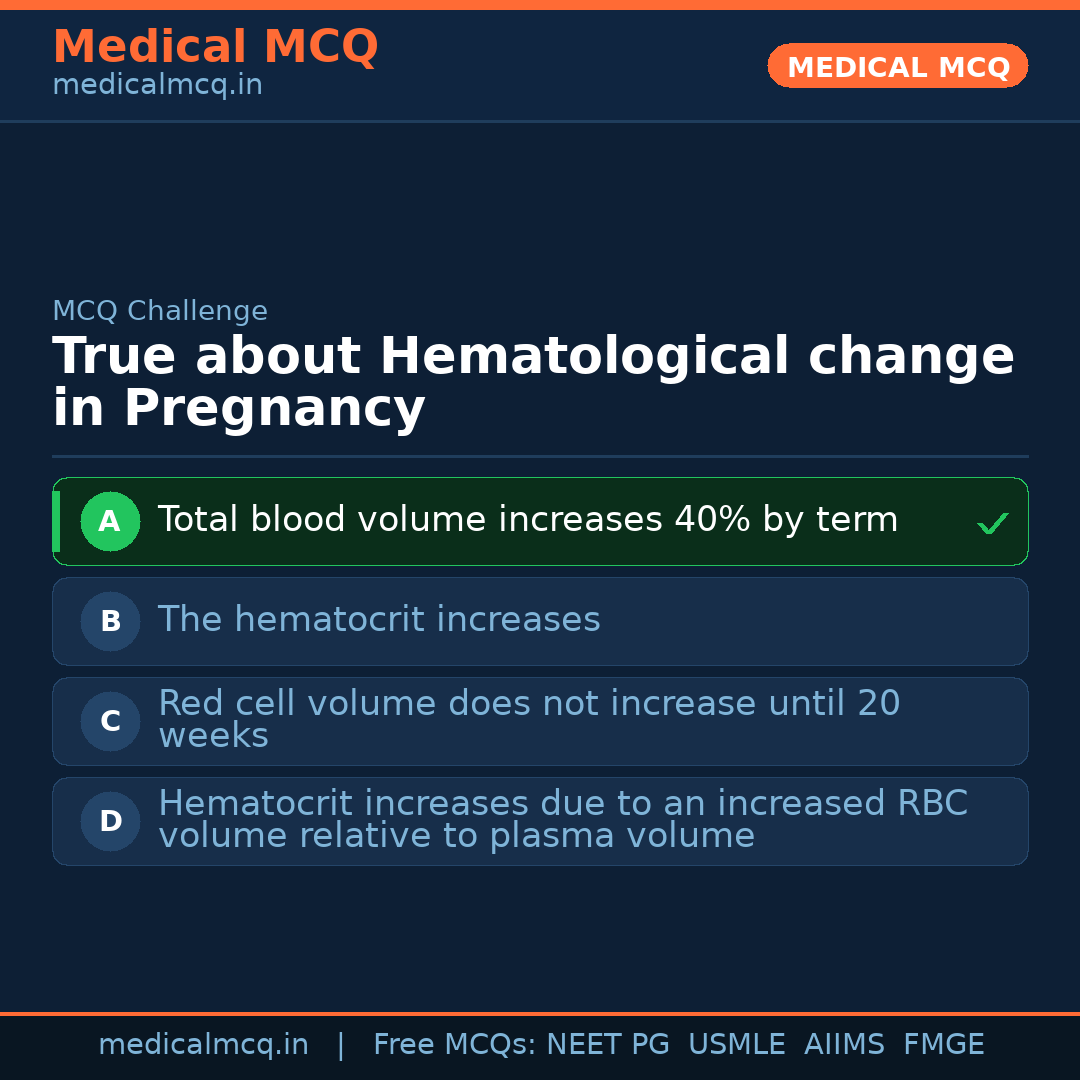Open the medicalmcq.in link in the header
The height and width of the screenshot is (1080, 1080).
click(x=157, y=85)
